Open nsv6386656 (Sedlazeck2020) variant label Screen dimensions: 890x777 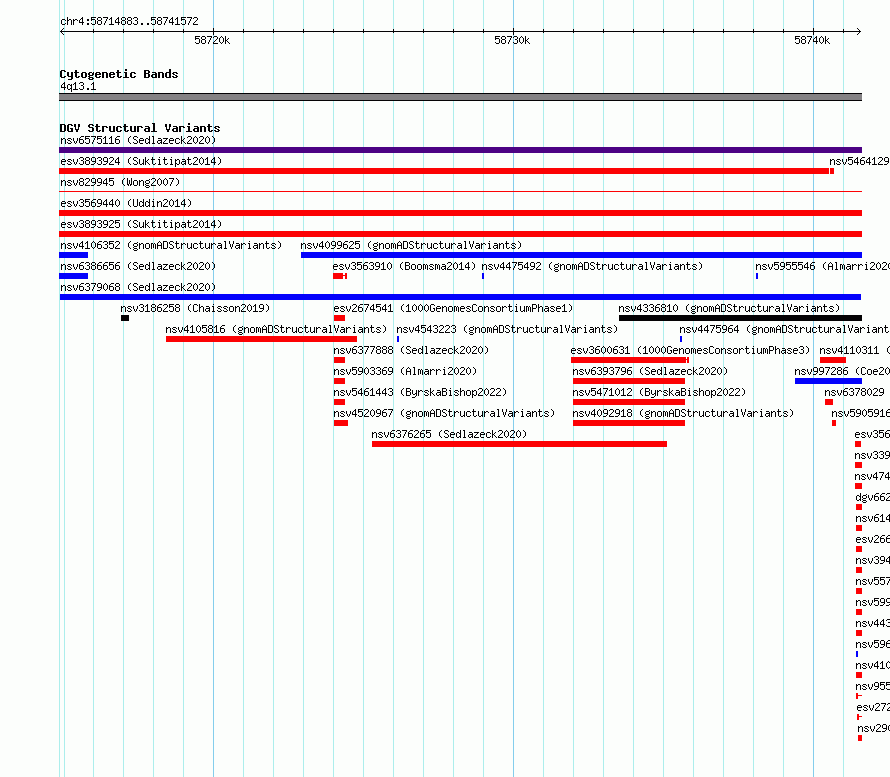[138, 266]
